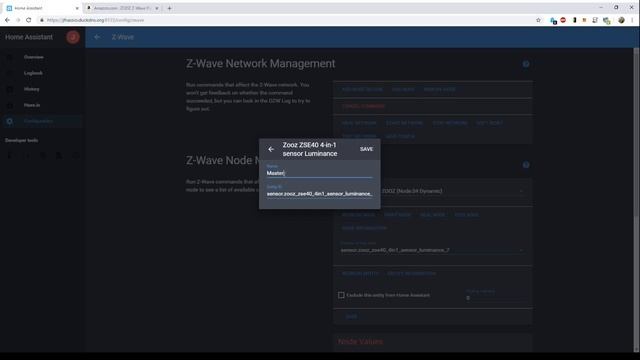The height and width of the screenshot is (360, 640).
Task: Click the browser forward button
Action: click(18, 20)
